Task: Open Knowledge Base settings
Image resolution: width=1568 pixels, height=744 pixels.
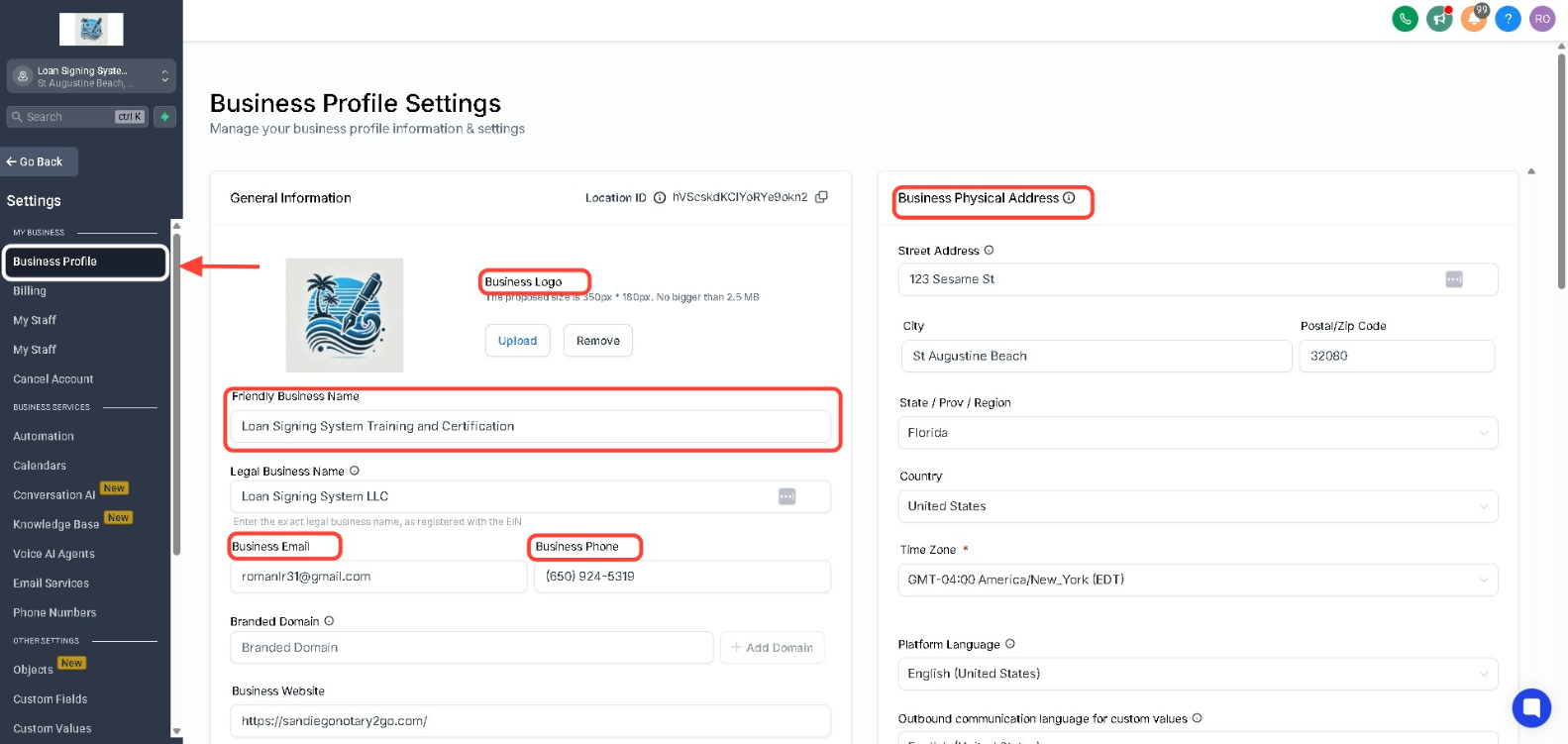Action: 56,525
